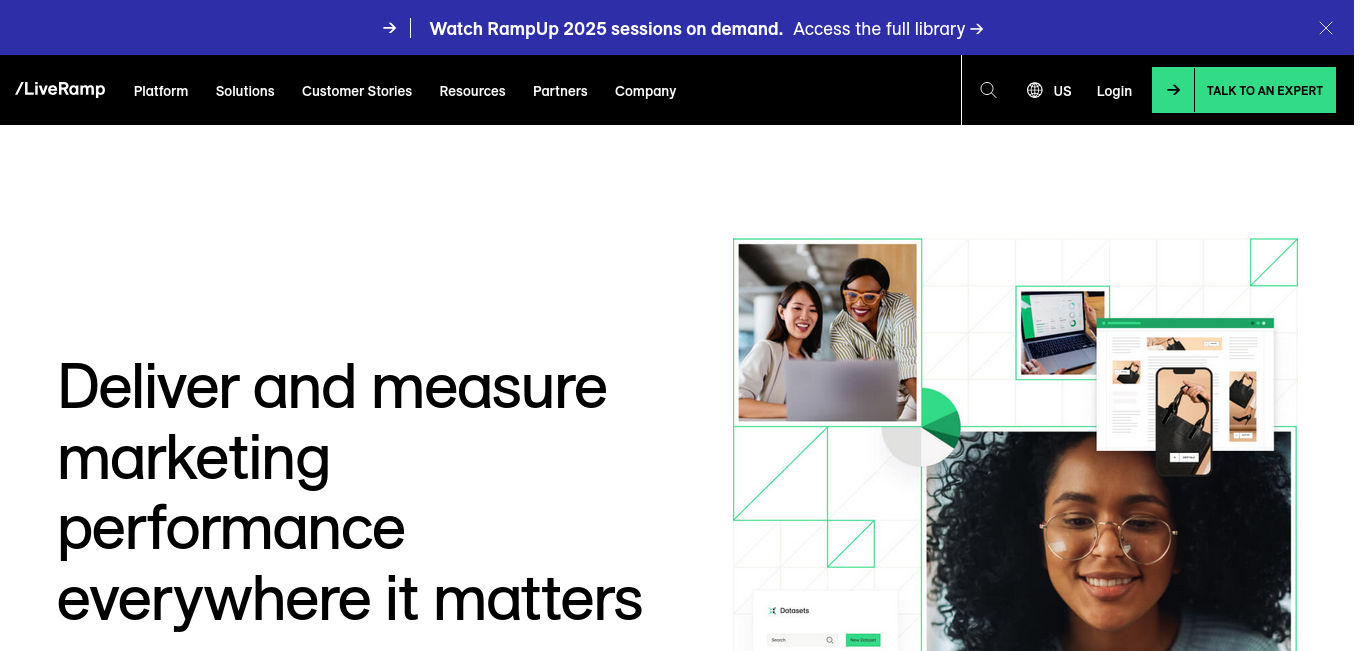Click the phone showing handbag product image
The width and height of the screenshot is (1366, 651).
[x=1184, y=421]
